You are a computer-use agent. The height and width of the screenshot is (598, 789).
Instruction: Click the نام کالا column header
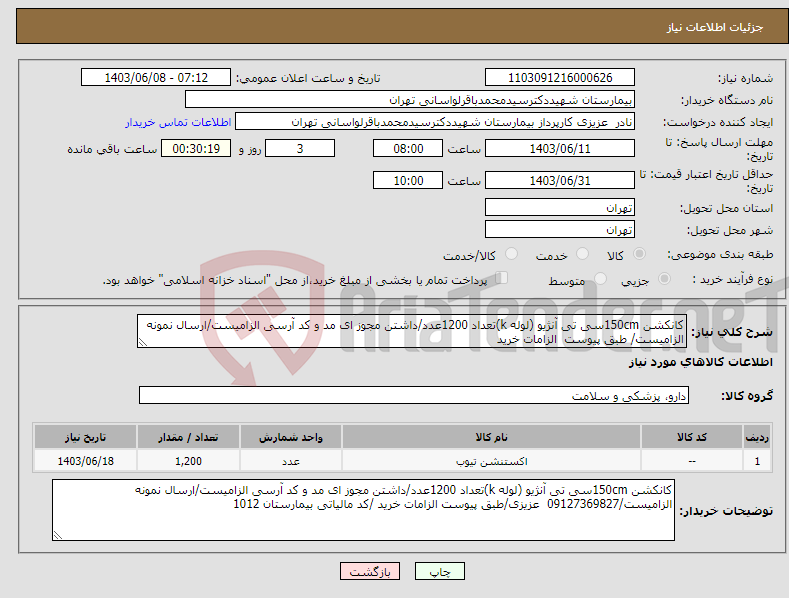[x=491, y=437]
